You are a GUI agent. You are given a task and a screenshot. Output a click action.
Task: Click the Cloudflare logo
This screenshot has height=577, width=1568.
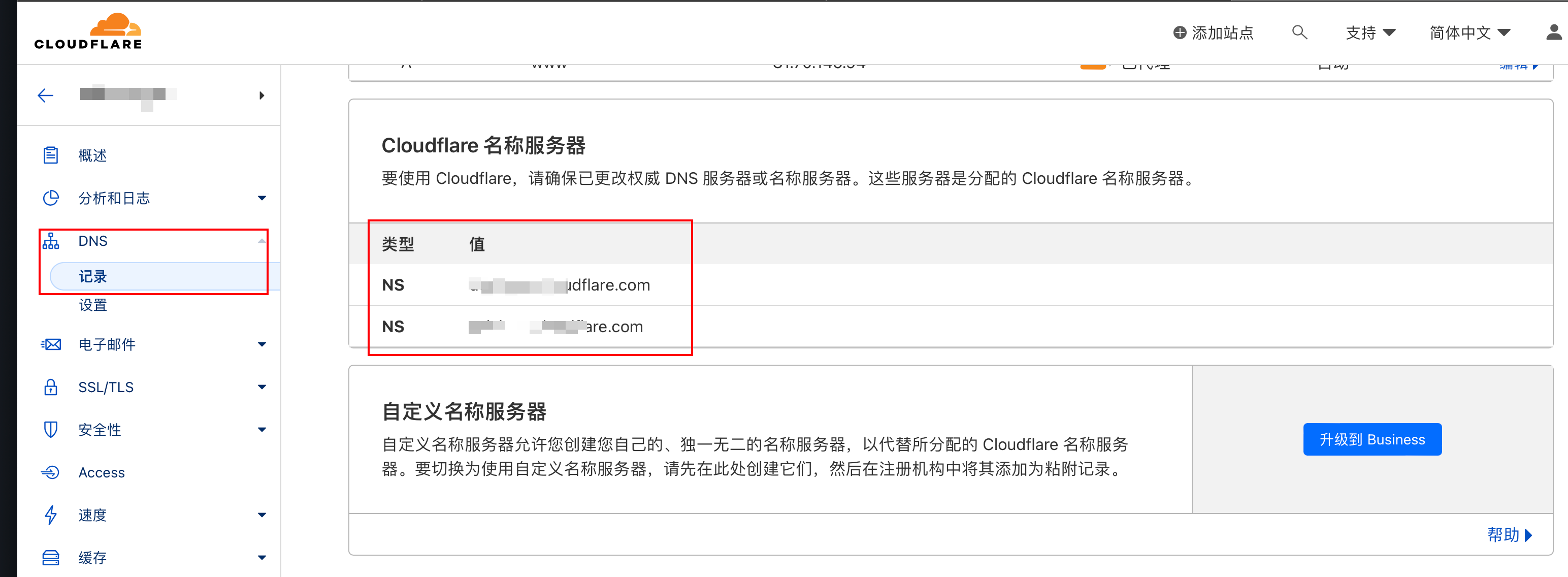(88, 31)
